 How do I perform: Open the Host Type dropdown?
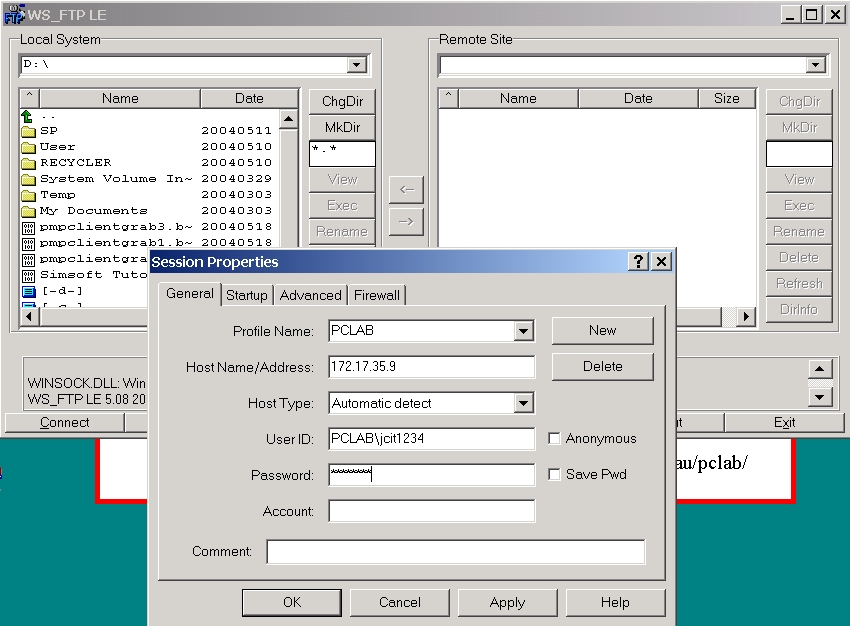coord(525,402)
